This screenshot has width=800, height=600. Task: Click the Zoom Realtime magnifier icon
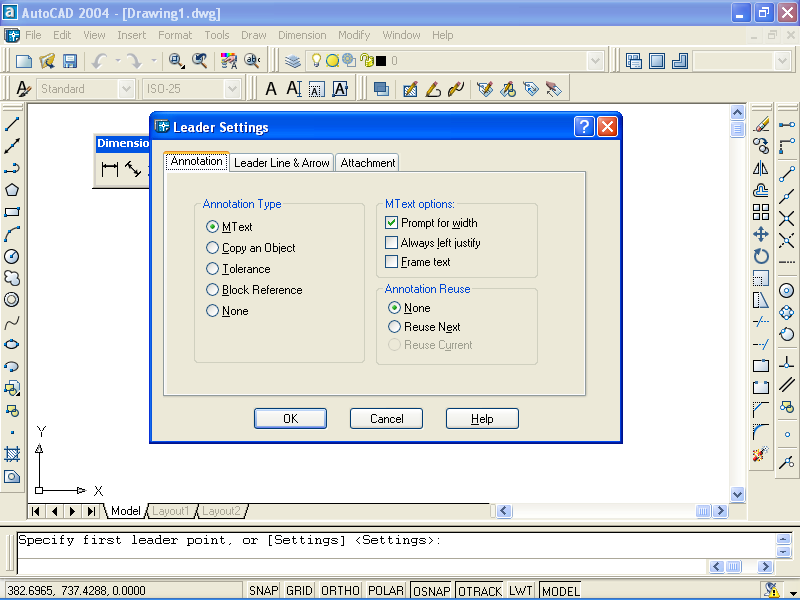point(176,61)
